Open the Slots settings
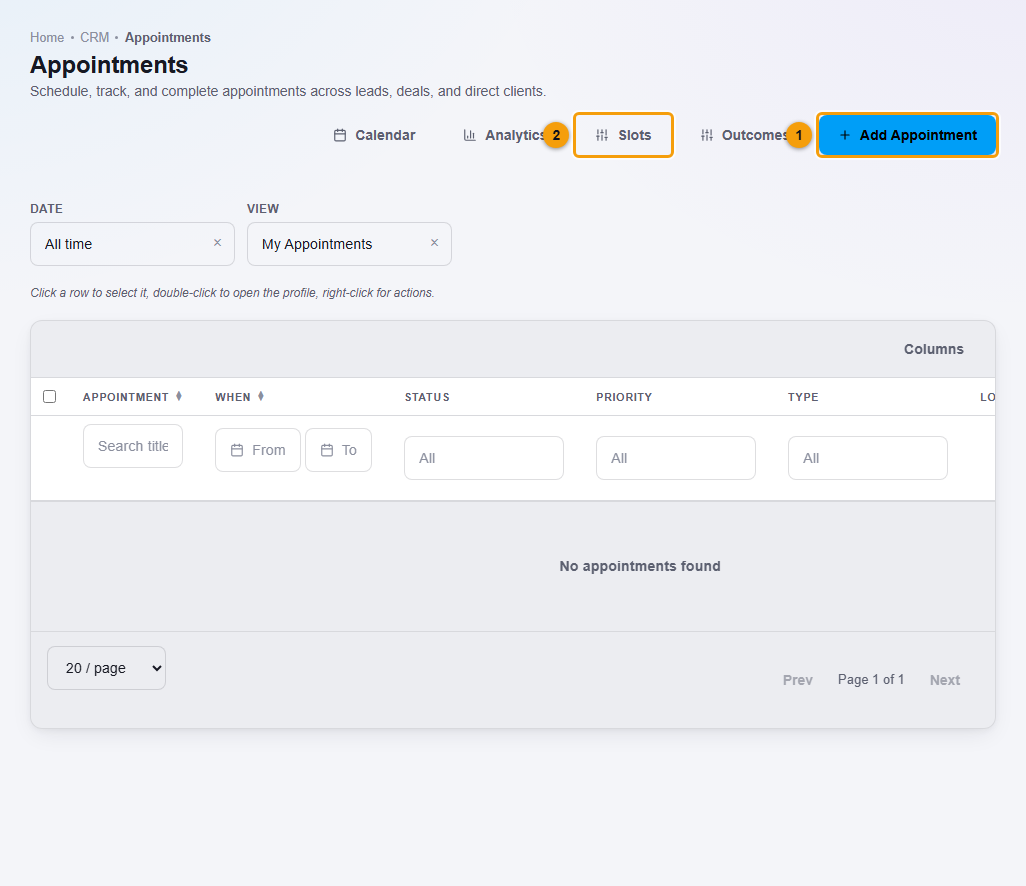1026x886 pixels. (623, 135)
